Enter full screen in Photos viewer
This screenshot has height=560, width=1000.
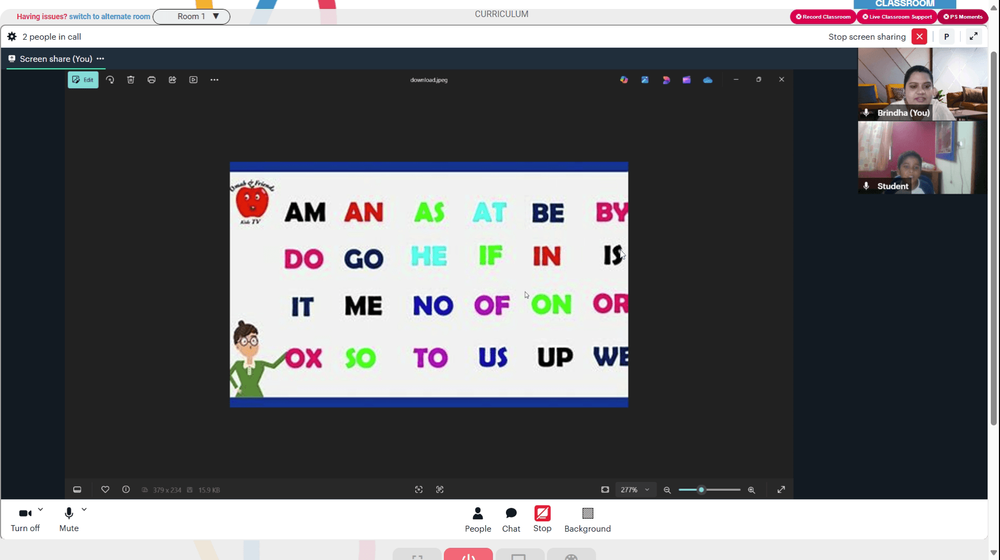click(x=781, y=490)
